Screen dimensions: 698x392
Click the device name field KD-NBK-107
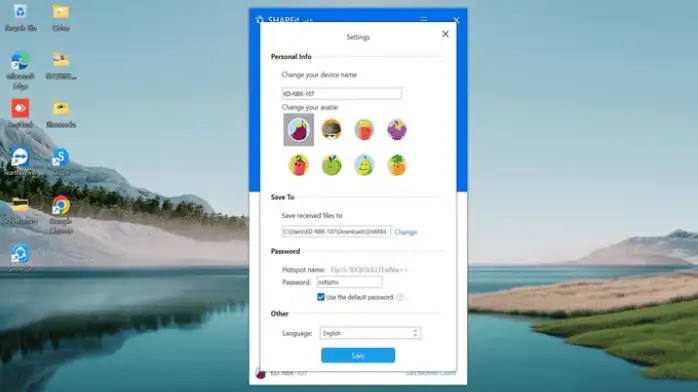click(x=342, y=94)
